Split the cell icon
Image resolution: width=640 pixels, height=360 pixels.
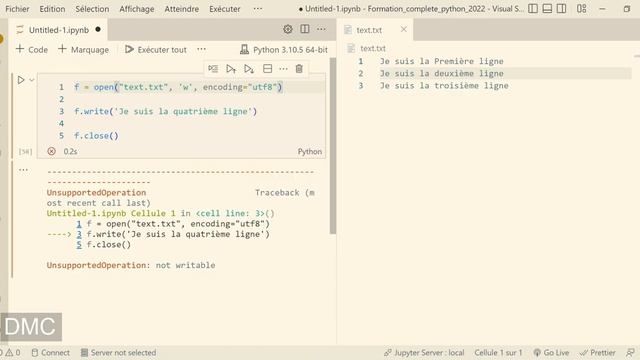pos(267,69)
